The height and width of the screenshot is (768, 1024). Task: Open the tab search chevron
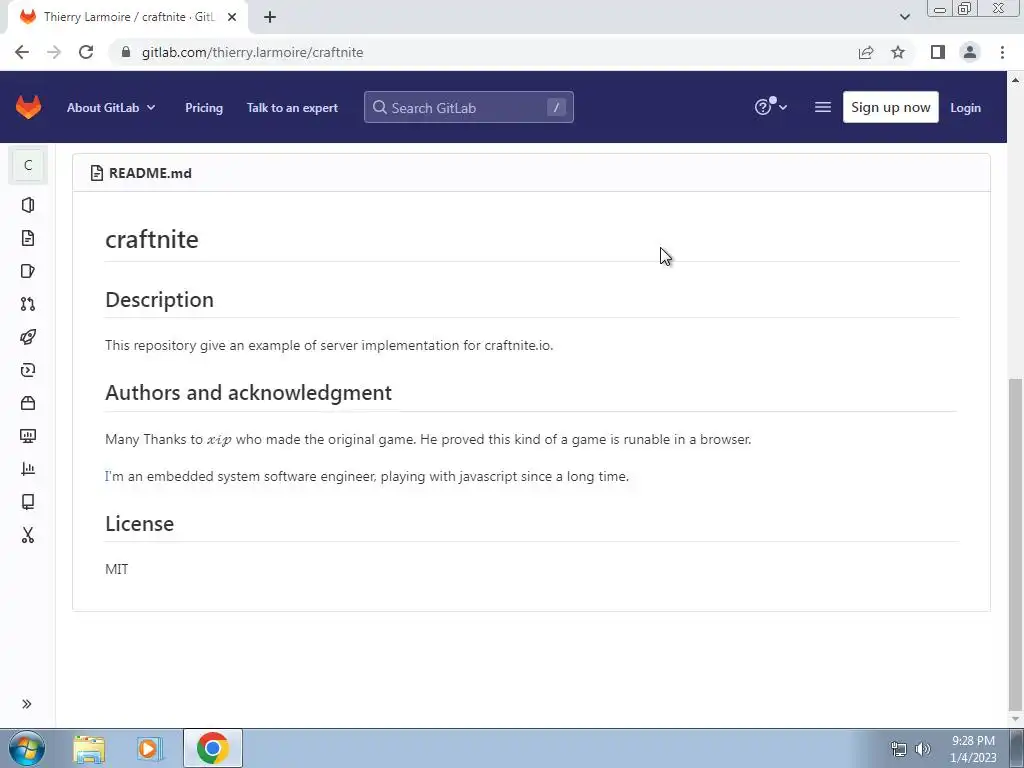(904, 17)
